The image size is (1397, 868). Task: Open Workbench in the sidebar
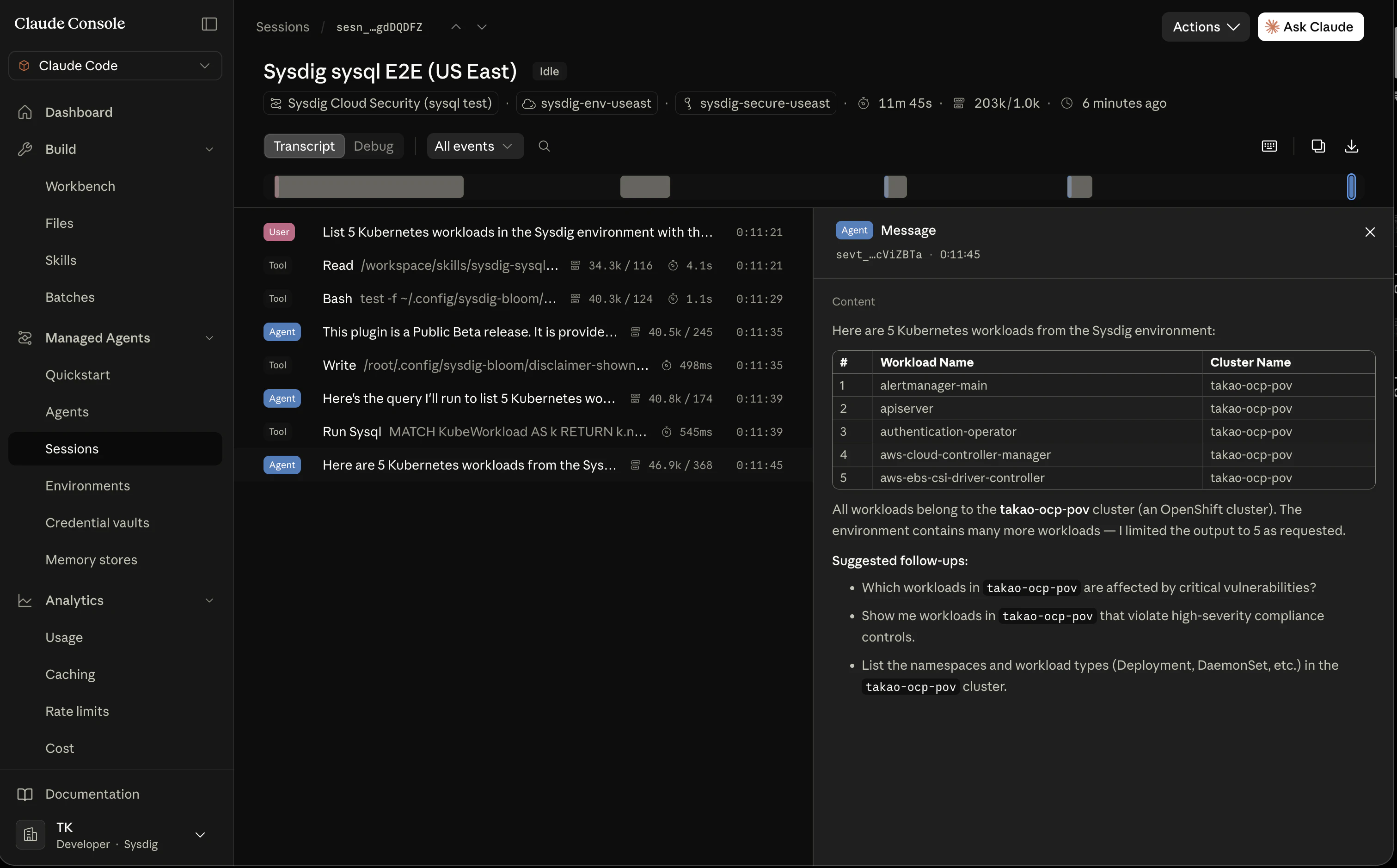80,186
